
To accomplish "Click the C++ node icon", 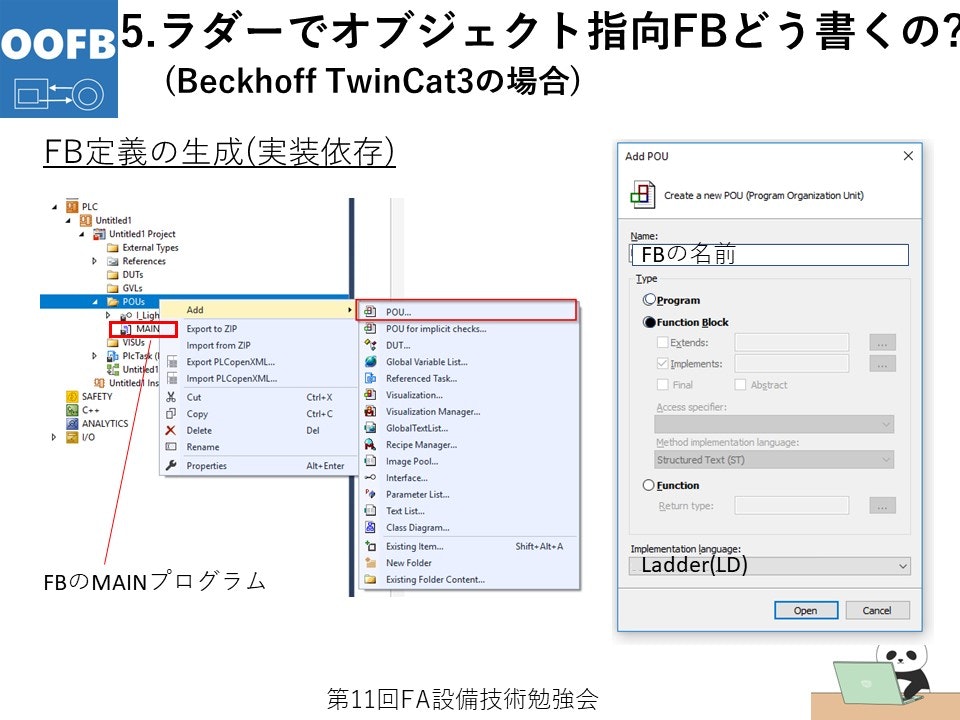I will [72, 410].
